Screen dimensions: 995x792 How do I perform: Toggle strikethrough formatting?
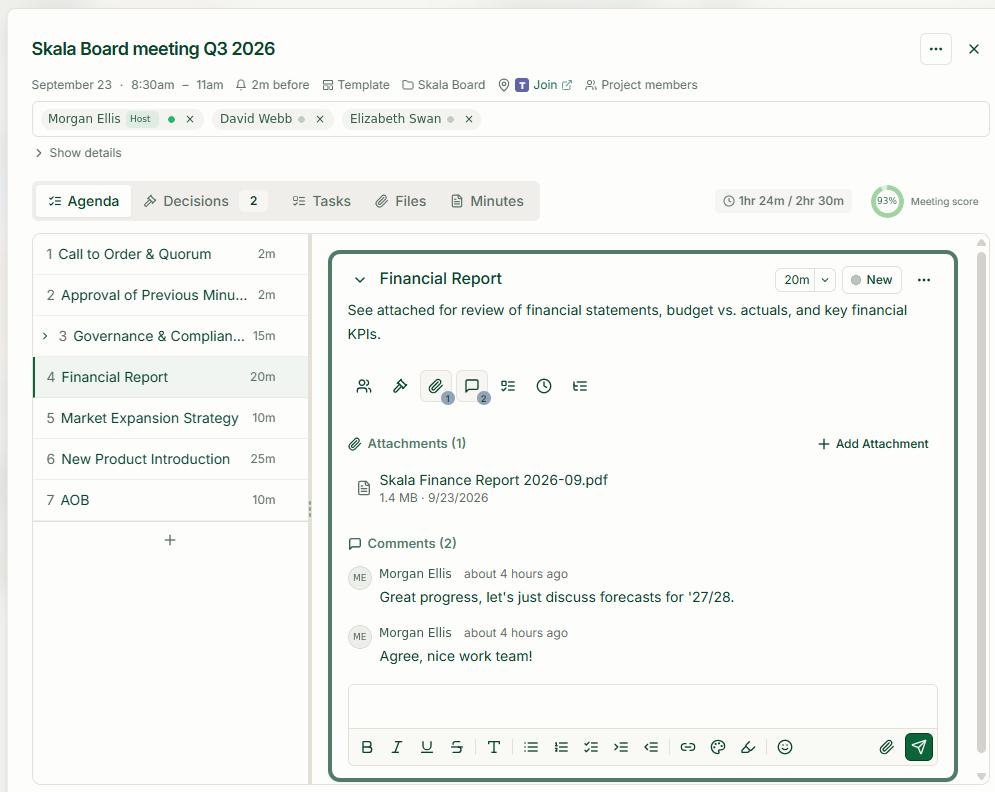[457, 748]
